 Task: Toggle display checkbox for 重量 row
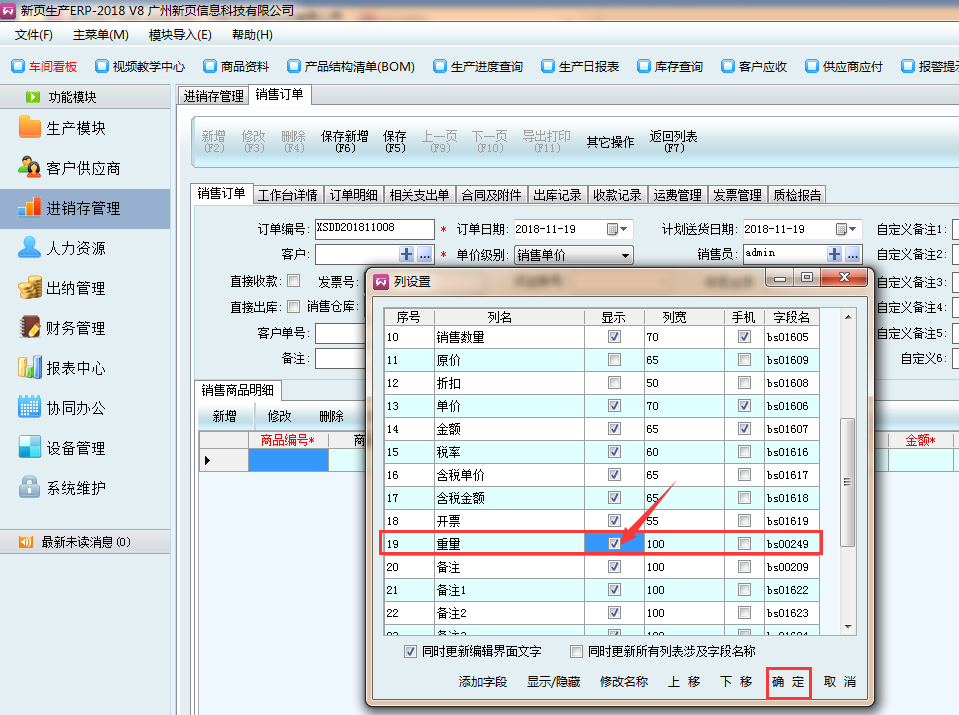pos(614,543)
